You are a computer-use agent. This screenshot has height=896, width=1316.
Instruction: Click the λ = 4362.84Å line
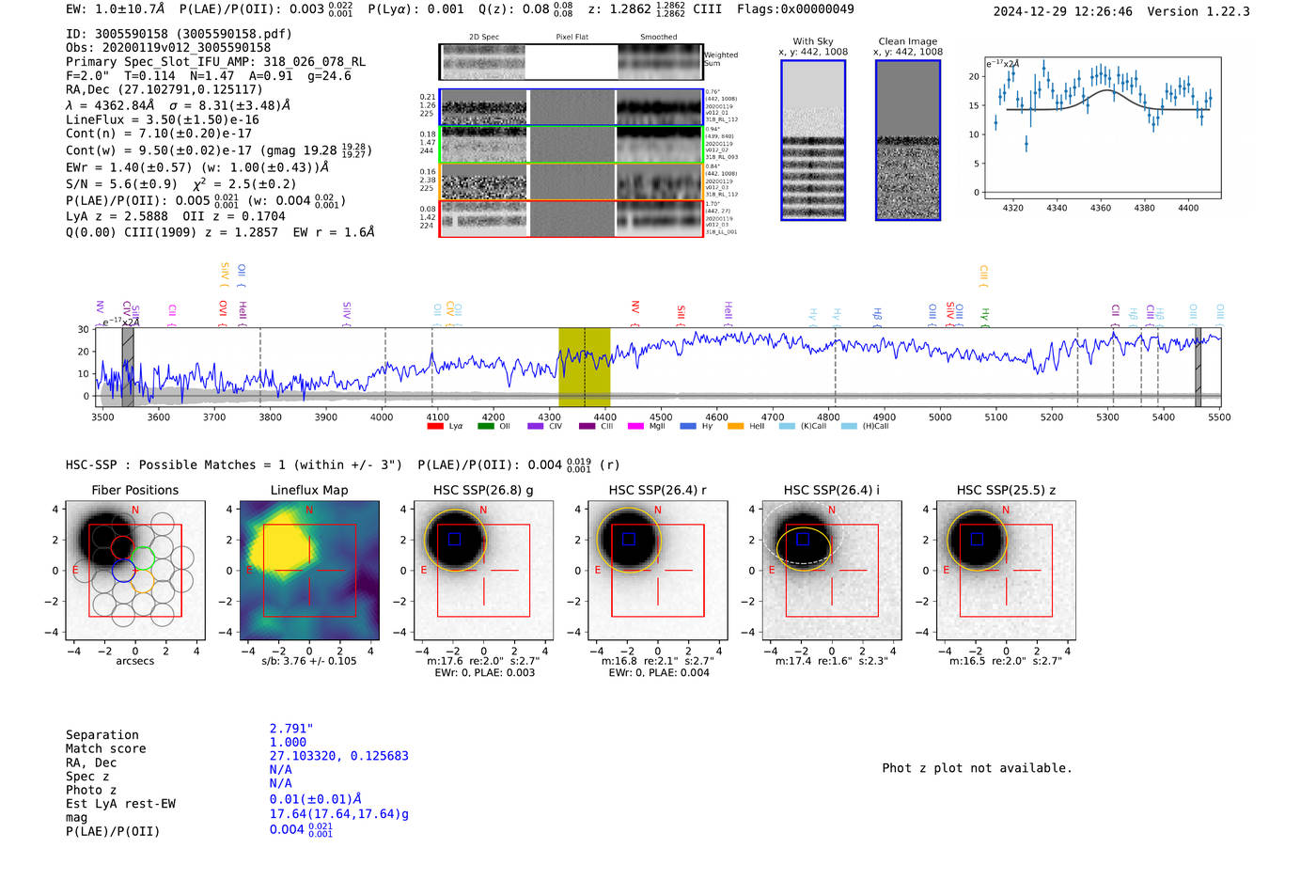[x=178, y=105]
